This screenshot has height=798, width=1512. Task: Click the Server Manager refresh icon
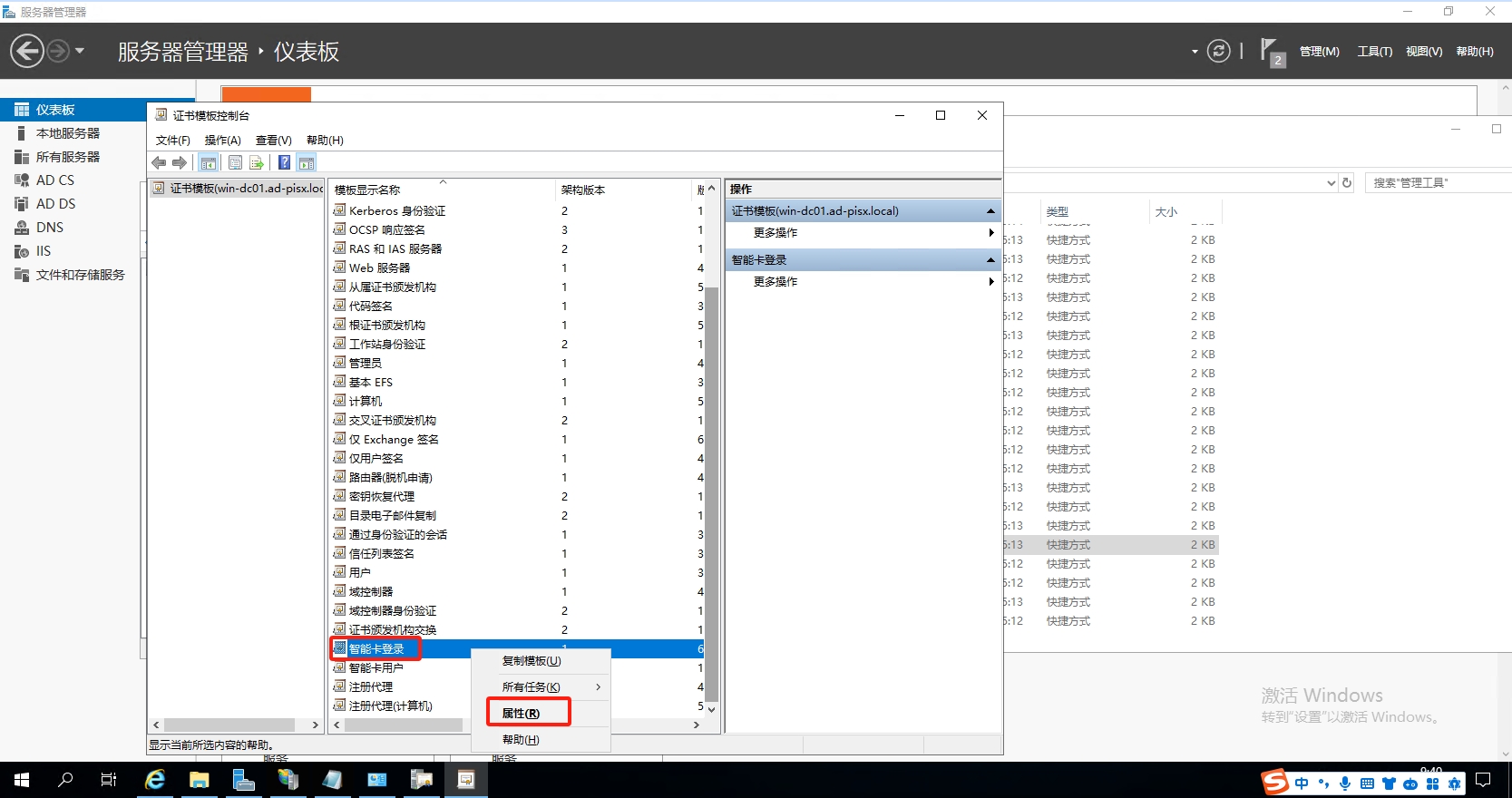point(1219,52)
